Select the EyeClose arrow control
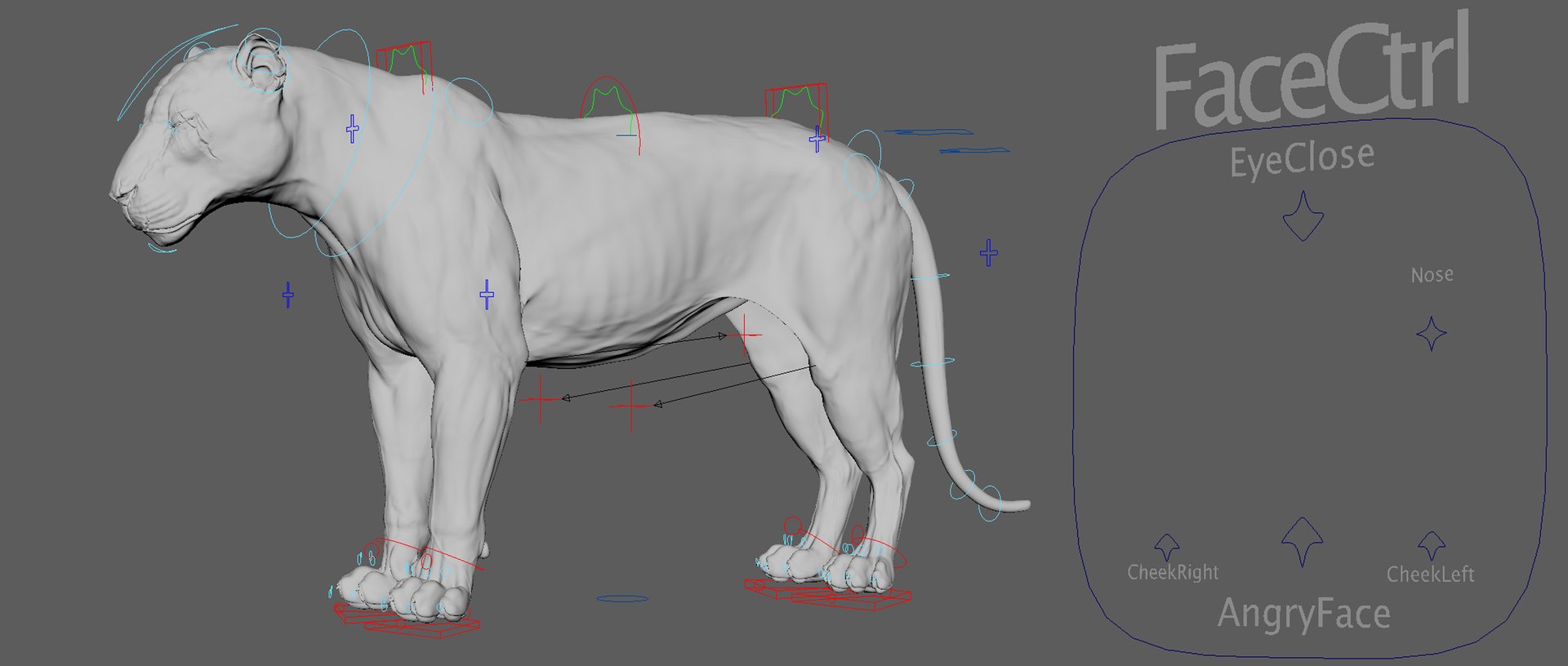1568x666 pixels. pos(1303,216)
